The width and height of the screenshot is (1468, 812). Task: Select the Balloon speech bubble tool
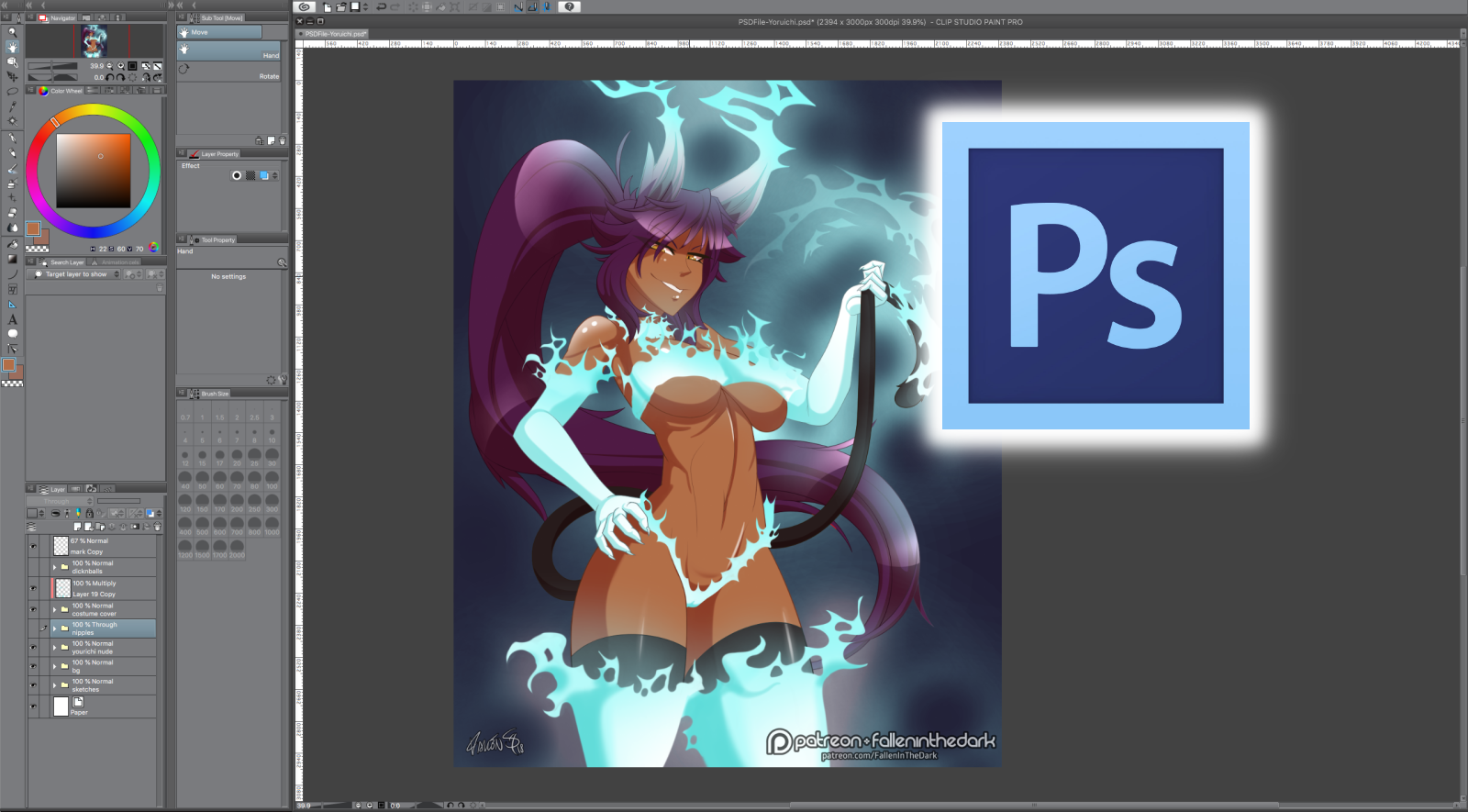point(12,334)
